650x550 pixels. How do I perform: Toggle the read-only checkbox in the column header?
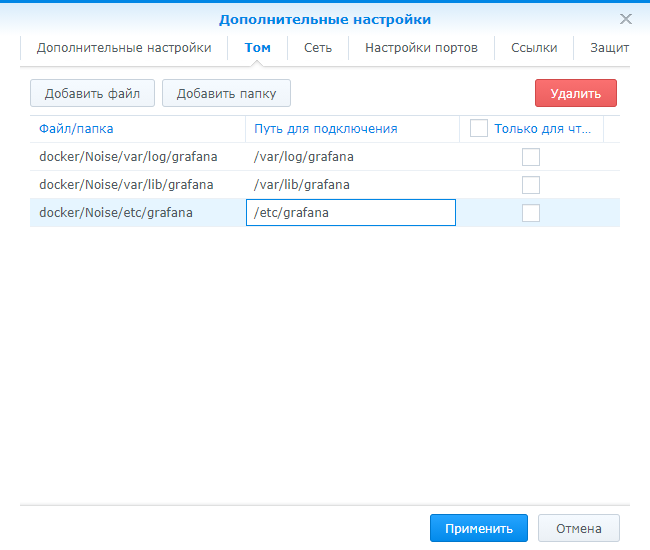point(479,128)
